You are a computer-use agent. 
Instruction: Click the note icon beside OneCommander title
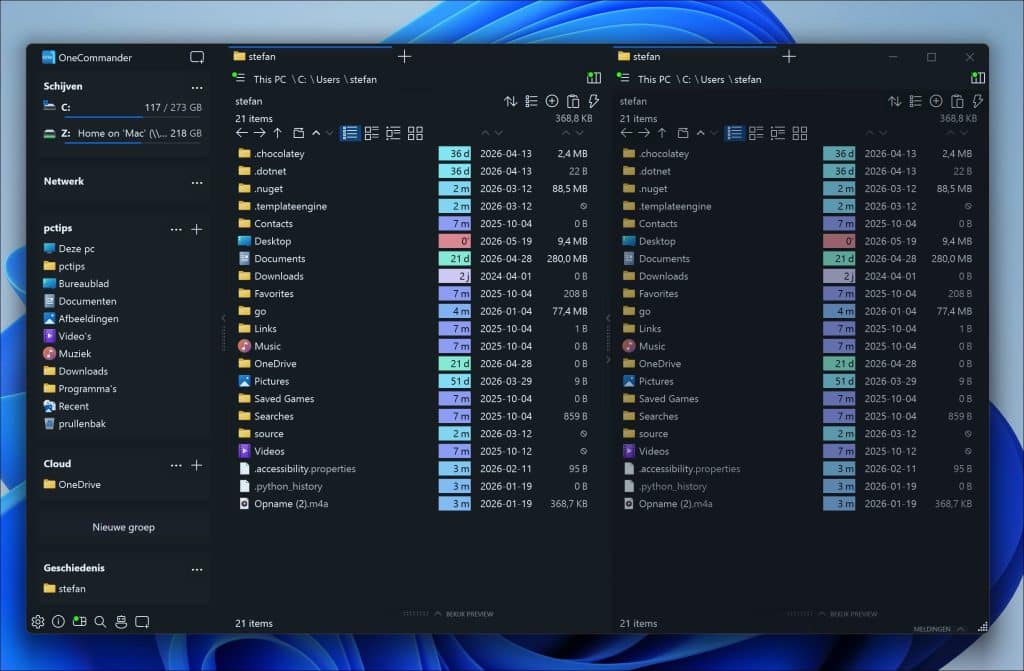(197, 57)
